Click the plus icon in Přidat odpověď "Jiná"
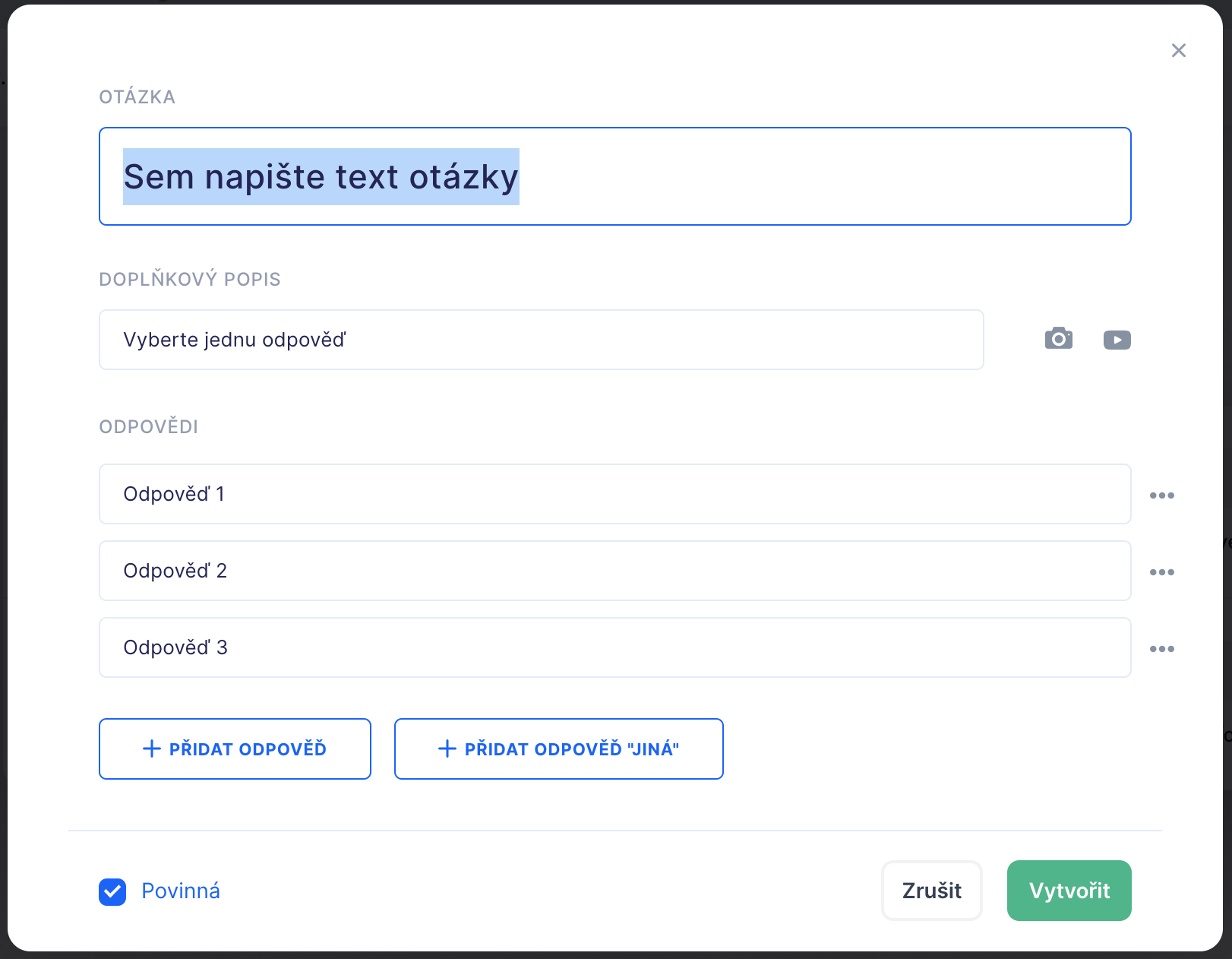The image size is (1232, 959). pyautogui.click(x=447, y=749)
